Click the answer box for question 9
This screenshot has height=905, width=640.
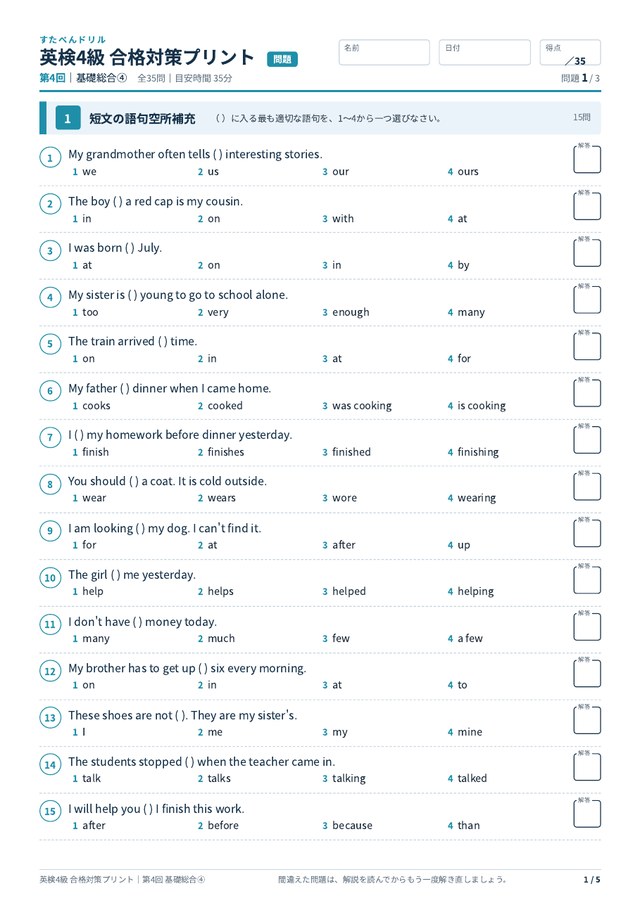pos(587,533)
